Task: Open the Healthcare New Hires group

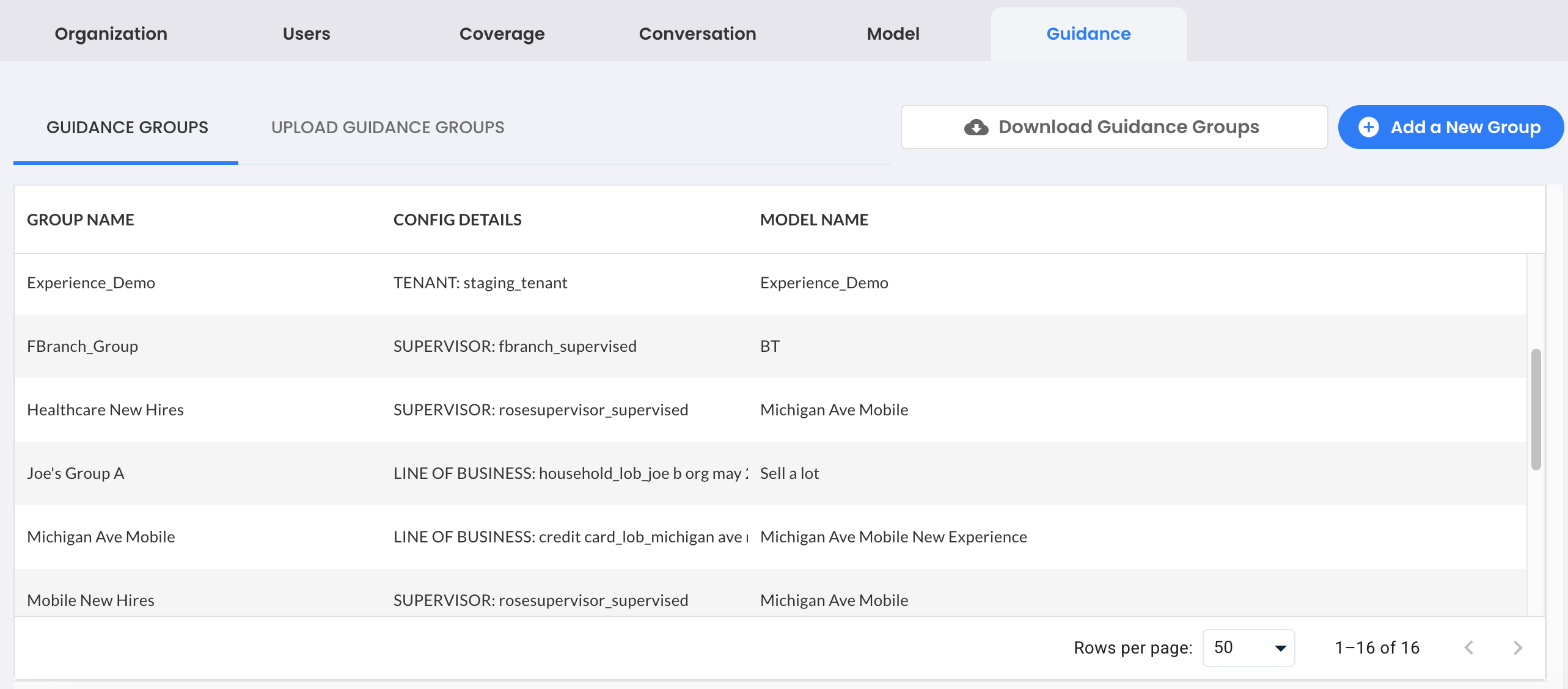Action: point(105,410)
